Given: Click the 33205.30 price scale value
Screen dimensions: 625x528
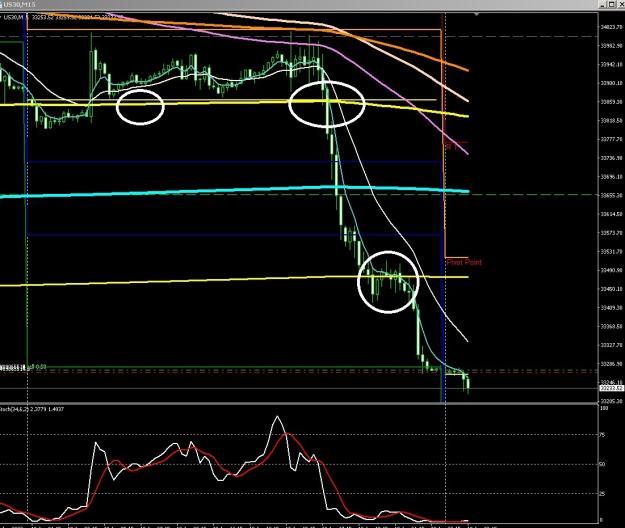Looking at the screenshot, I should coord(611,401).
